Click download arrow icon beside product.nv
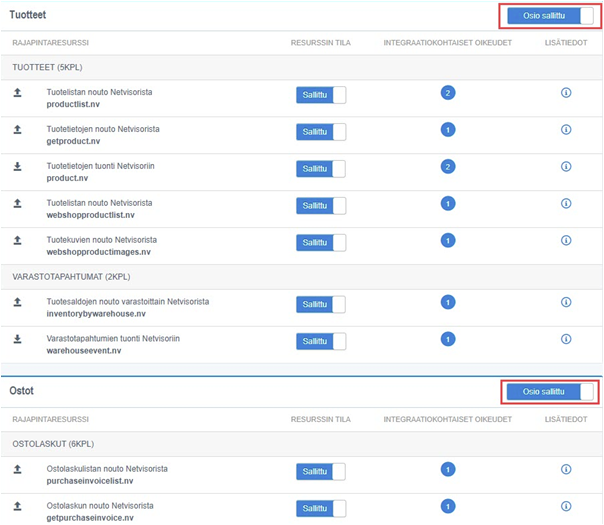This screenshot has width=604, height=525. click(x=17, y=168)
